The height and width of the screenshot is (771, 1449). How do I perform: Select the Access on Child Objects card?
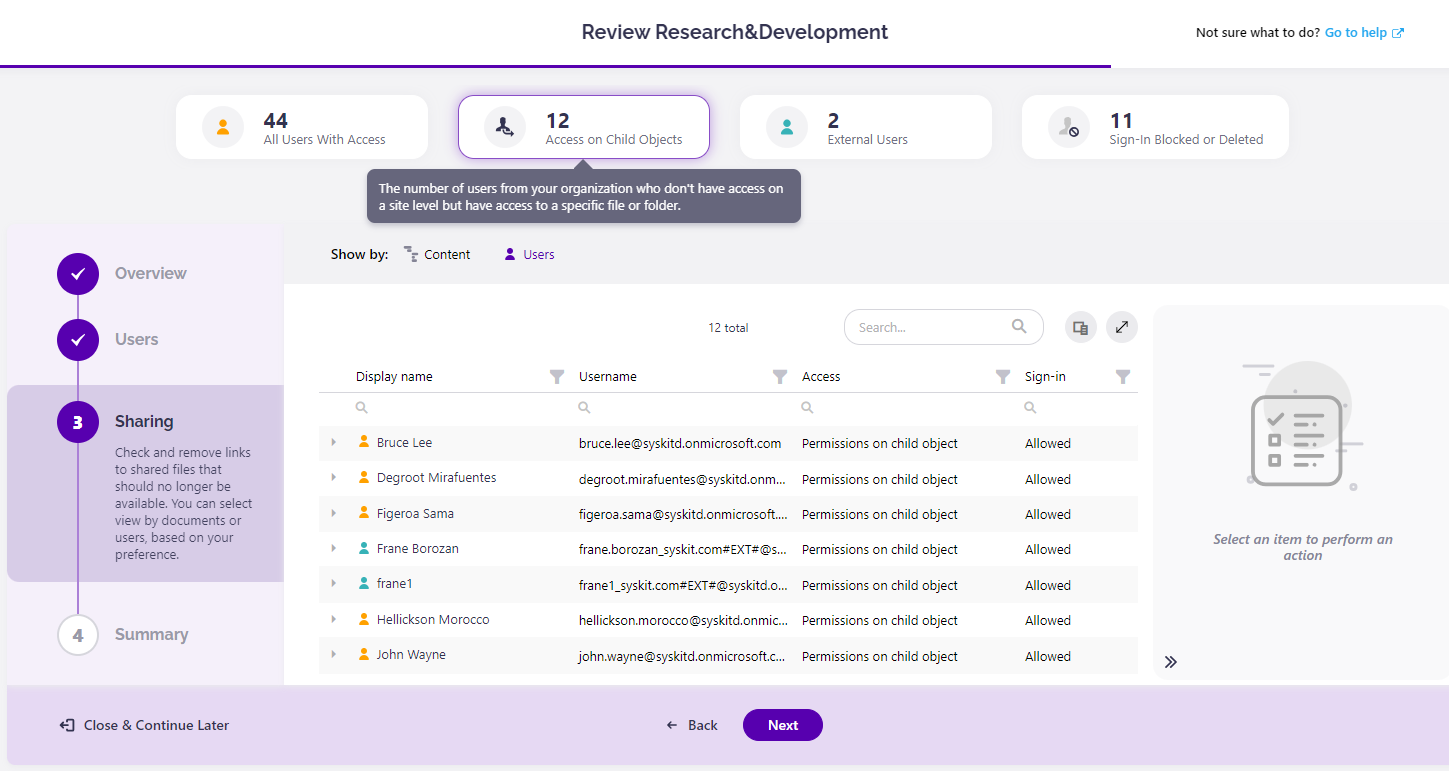[583, 127]
